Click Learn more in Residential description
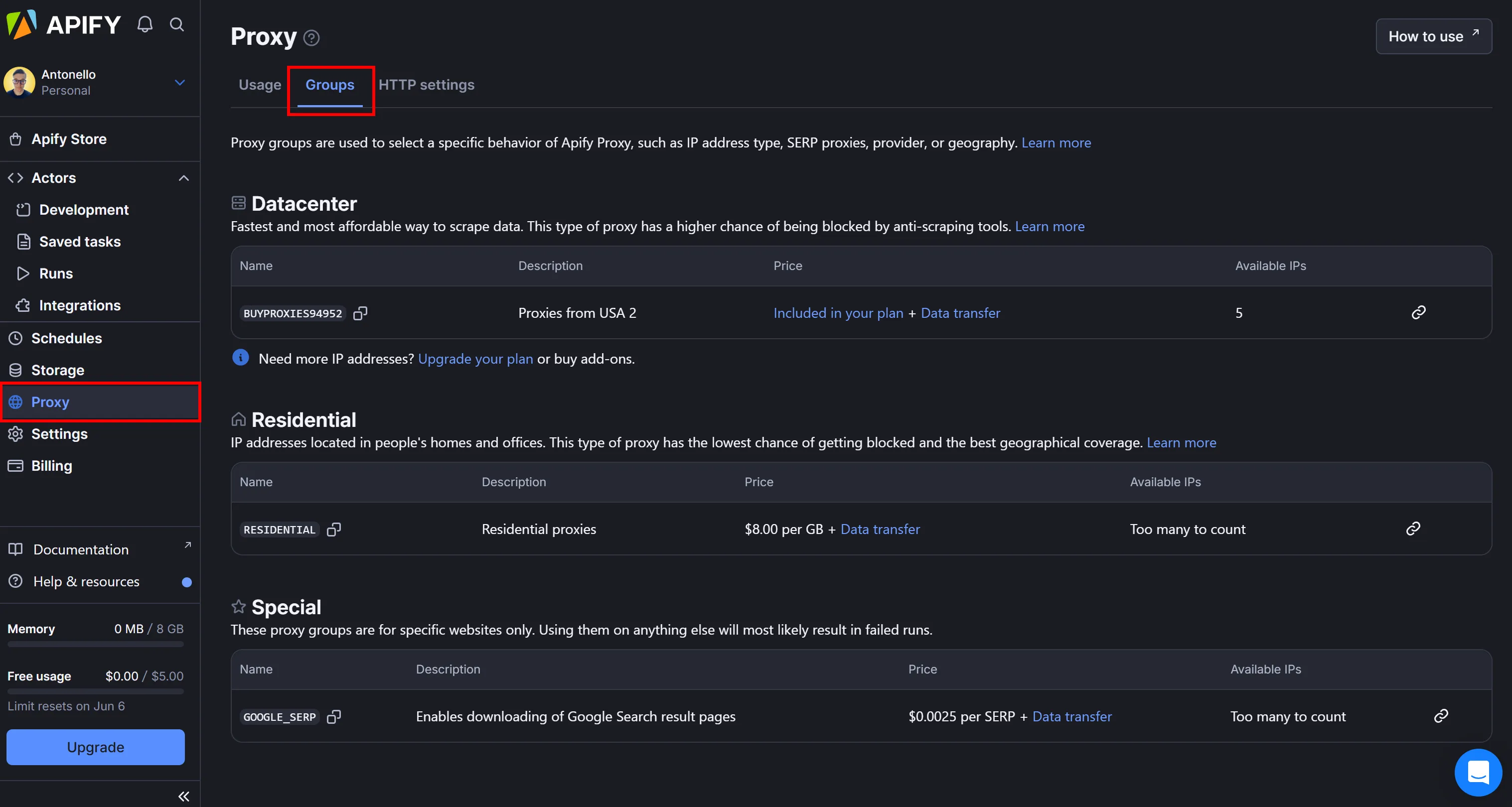Screen dimensions: 1512x807 (1181, 442)
